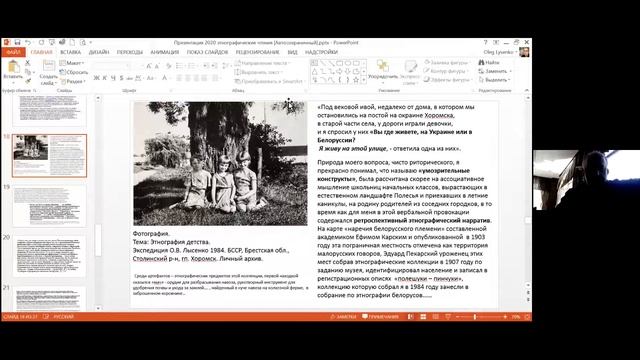Toggle text shadow (S) formatting

click(x=121, y=78)
